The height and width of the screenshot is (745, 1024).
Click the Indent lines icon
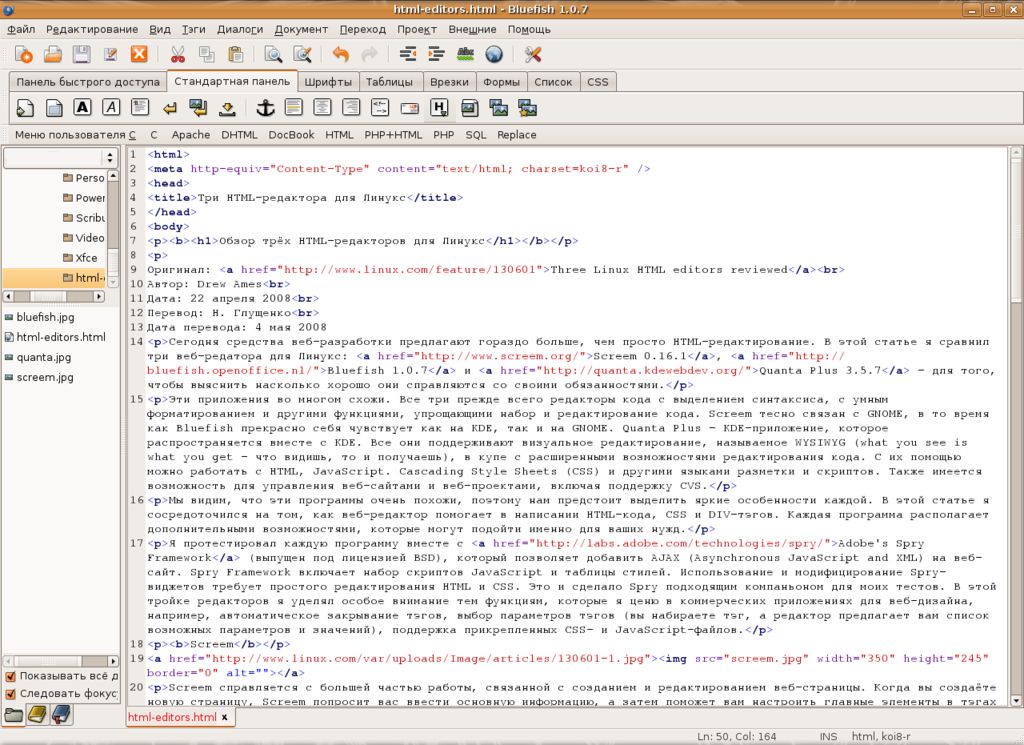[436, 55]
